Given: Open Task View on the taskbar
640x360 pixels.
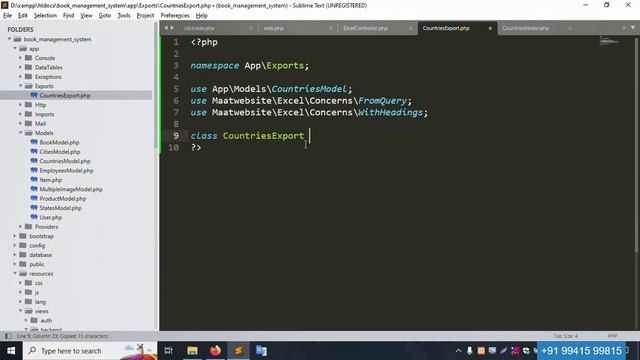Looking at the screenshot, I should point(168,351).
